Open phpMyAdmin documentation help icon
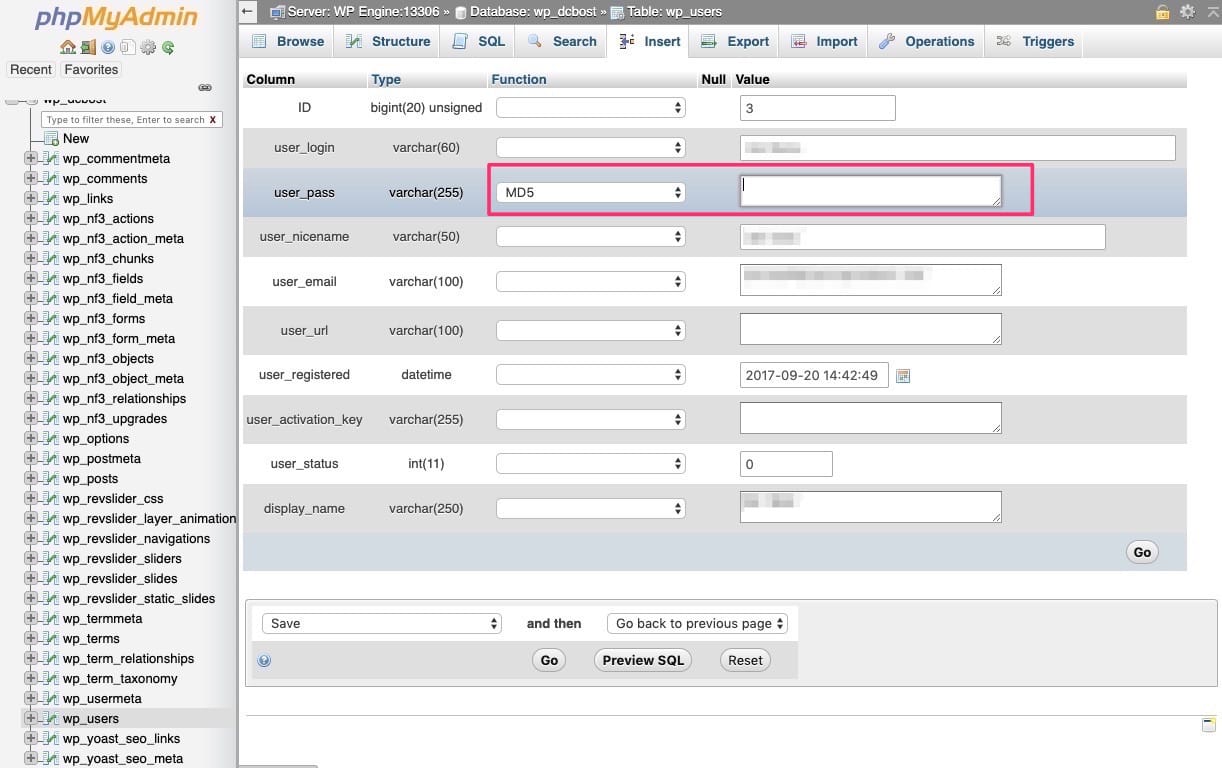Viewport: 1222px width, 768px height. (x=108, y=47)
